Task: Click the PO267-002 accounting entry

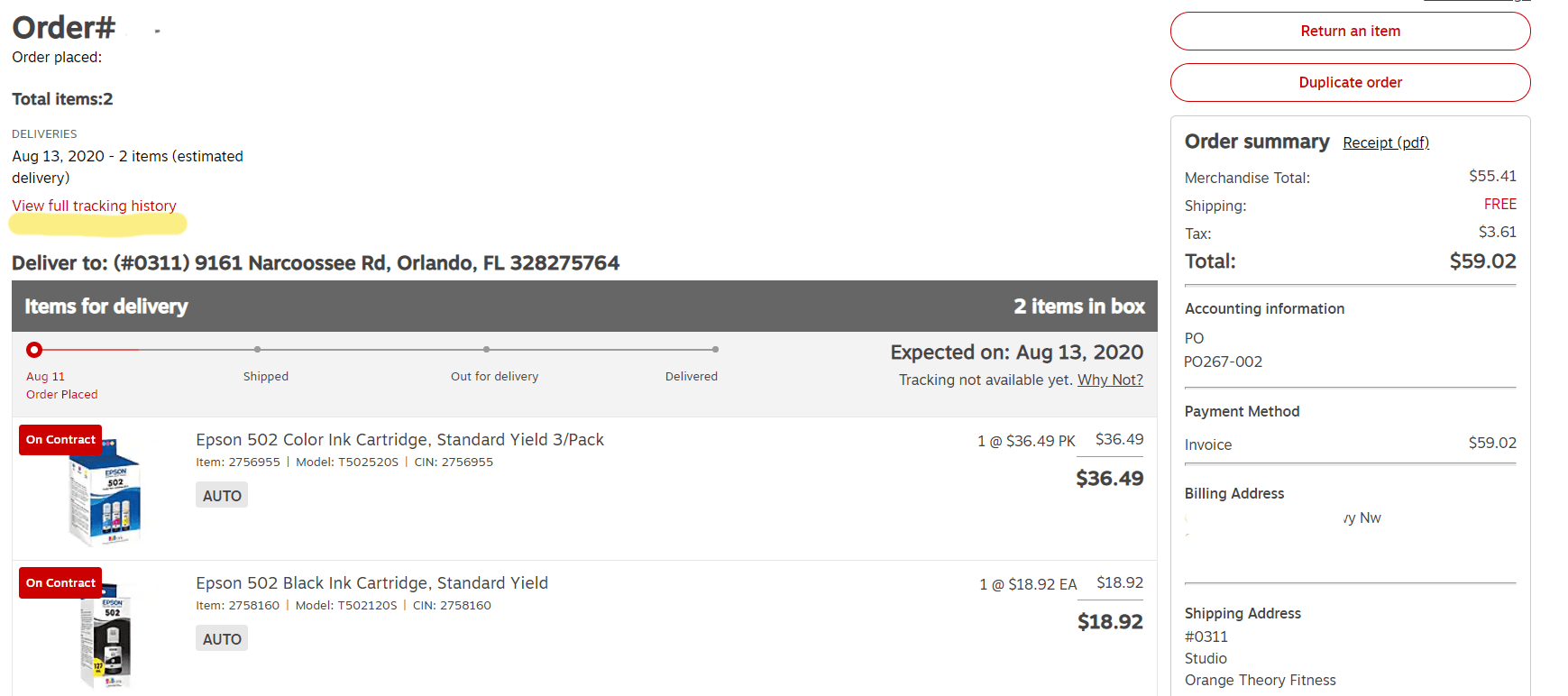Action: click(x=1224, y=362)
